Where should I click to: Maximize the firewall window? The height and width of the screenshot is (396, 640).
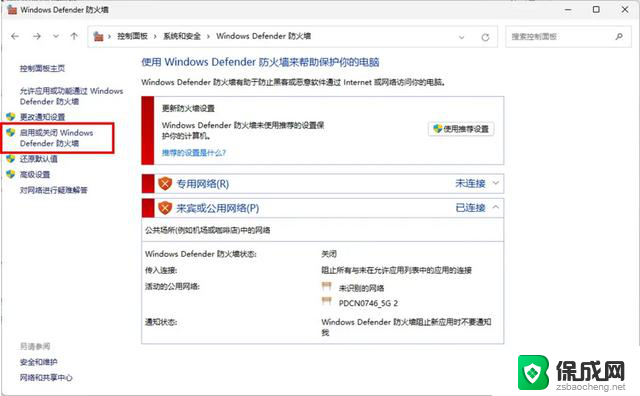(596, 9)
